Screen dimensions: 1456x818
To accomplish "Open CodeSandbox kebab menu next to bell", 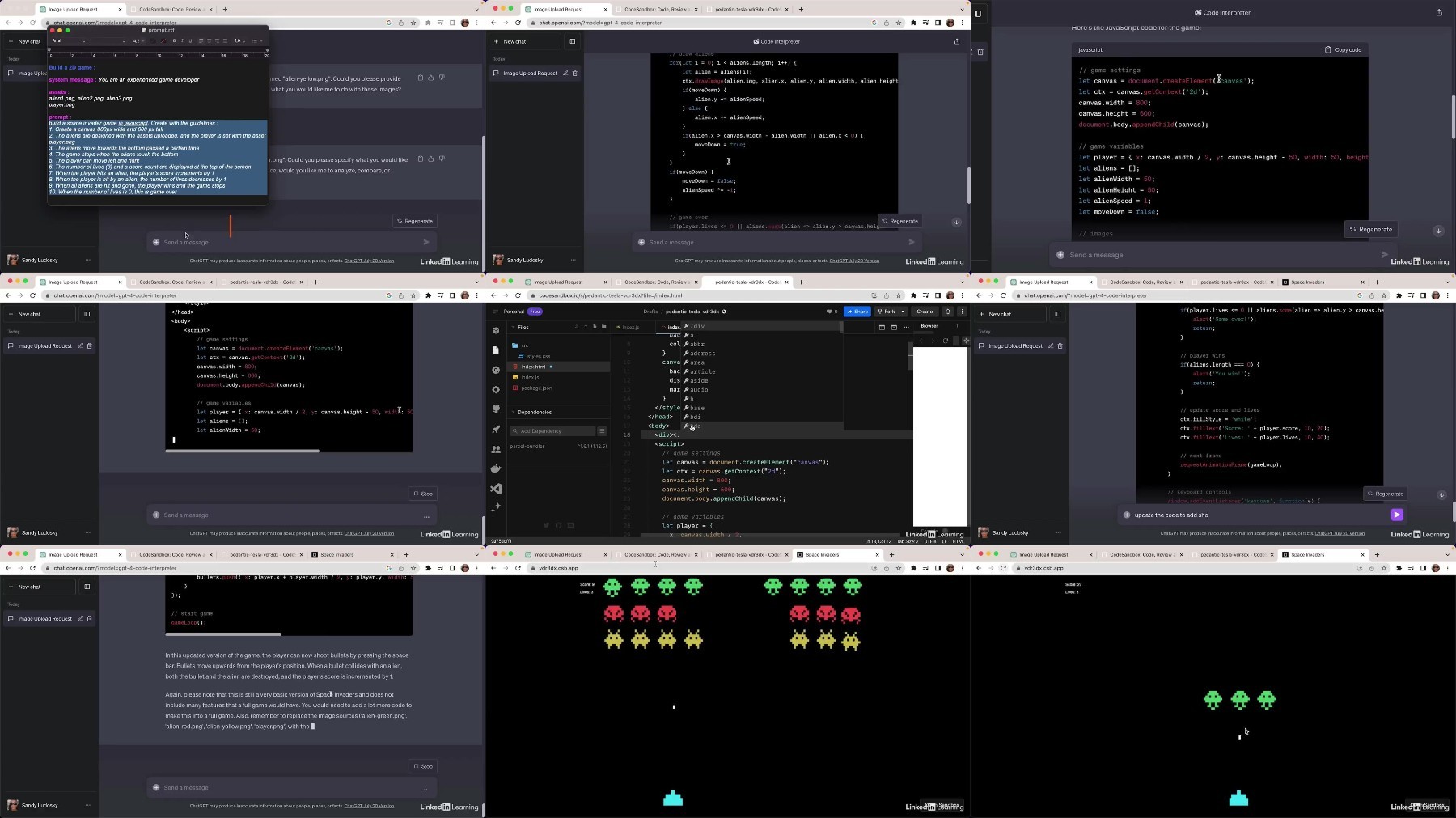I will coord(962,312).
